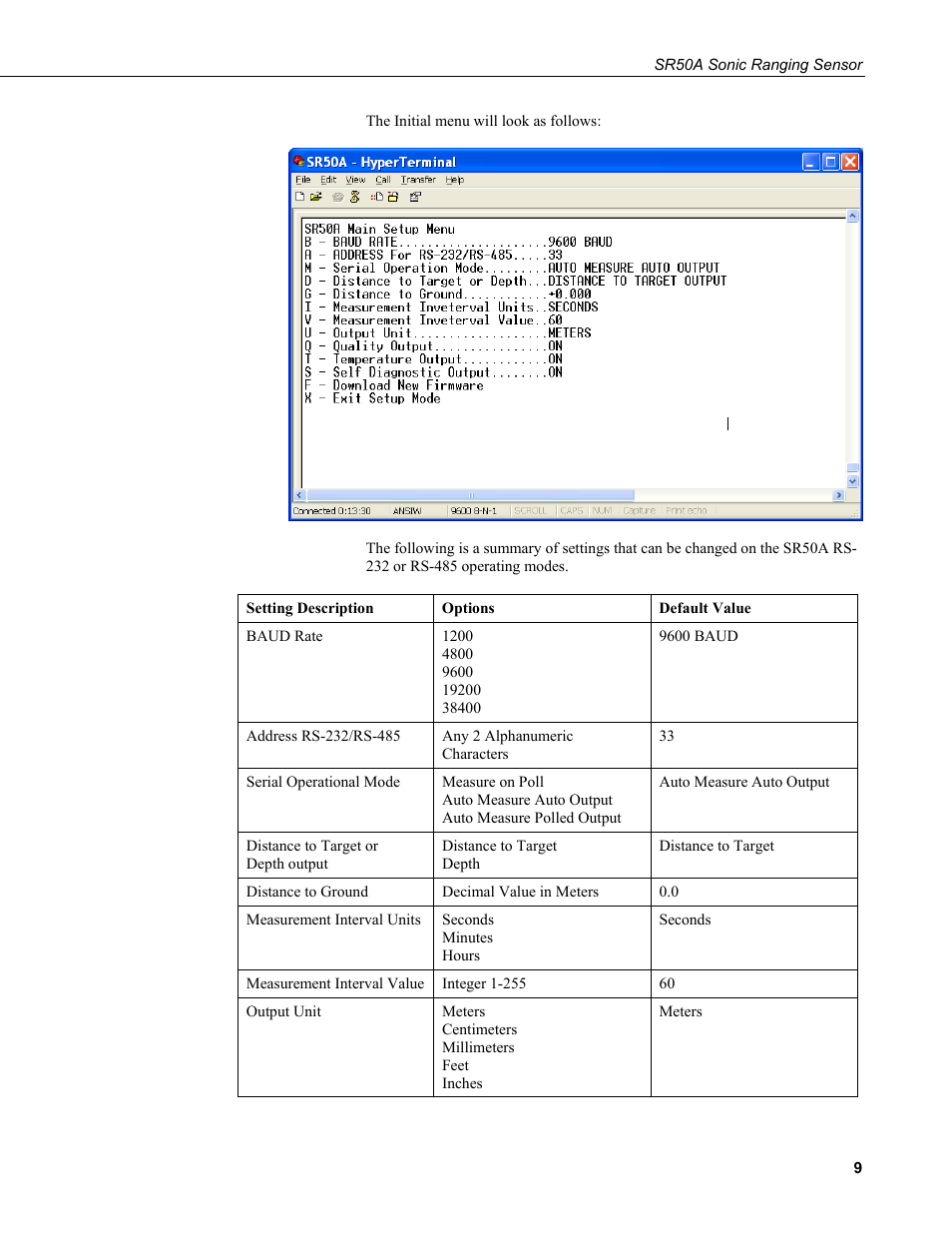Click the '38400' option in the table

pyautogui.click(x=461, y=708)
